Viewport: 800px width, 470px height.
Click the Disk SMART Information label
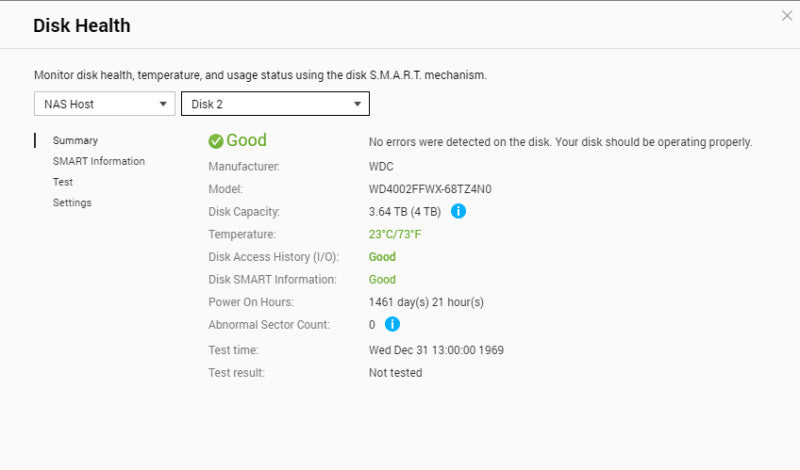point(272,280)
